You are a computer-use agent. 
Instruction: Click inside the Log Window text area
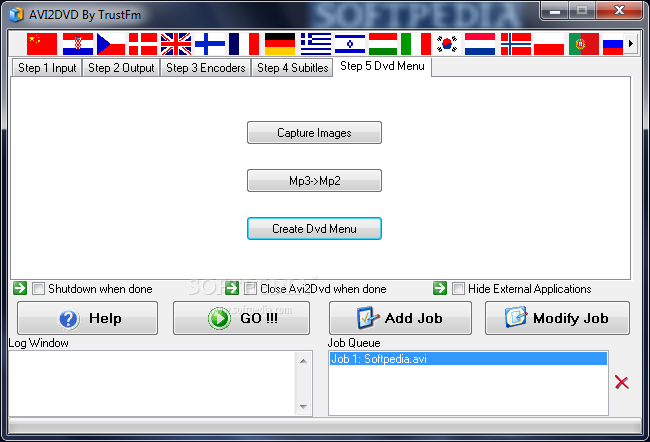point(152,384)
